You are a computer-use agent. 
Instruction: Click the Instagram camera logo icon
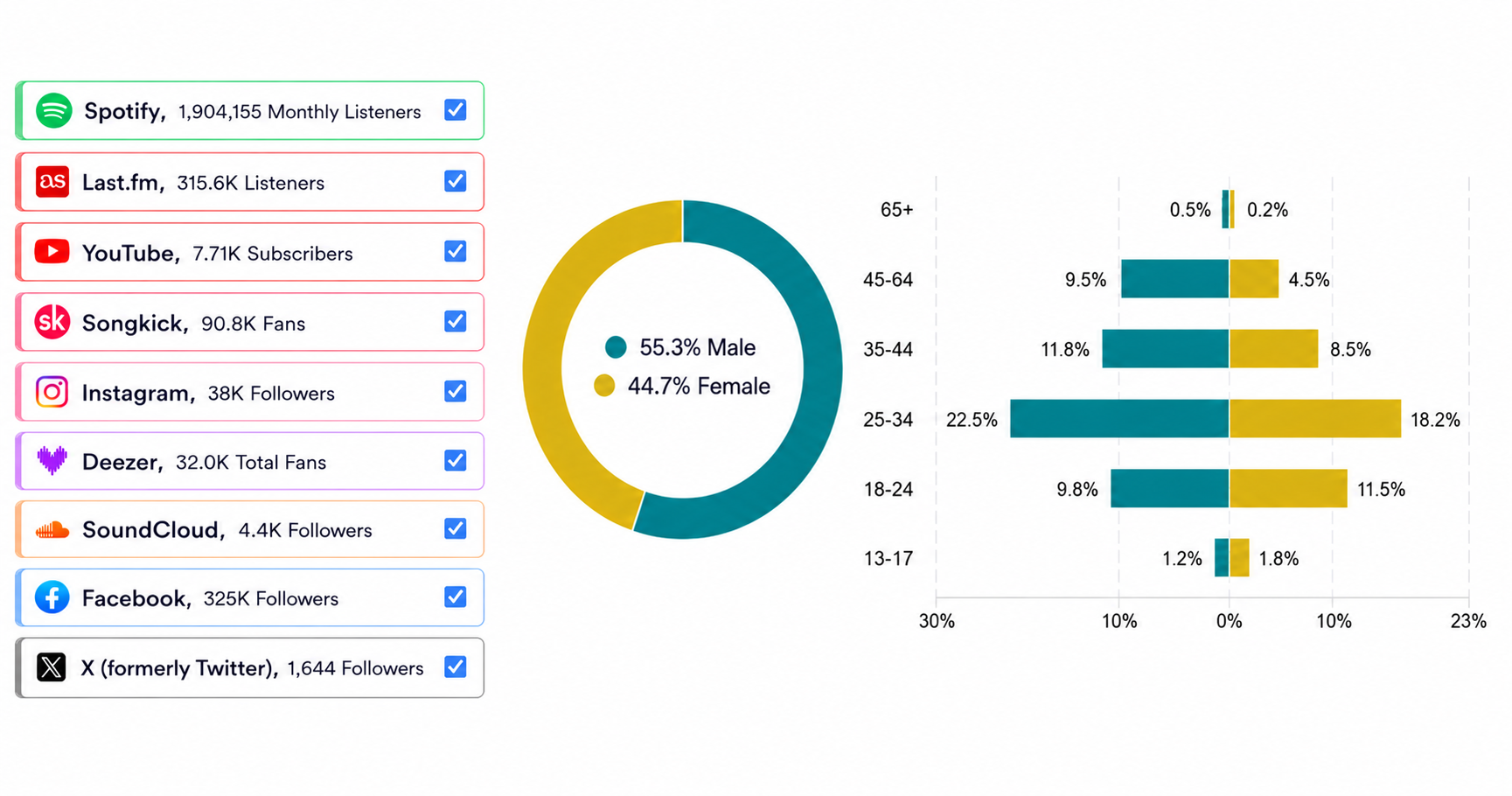[x=52, y=392]
